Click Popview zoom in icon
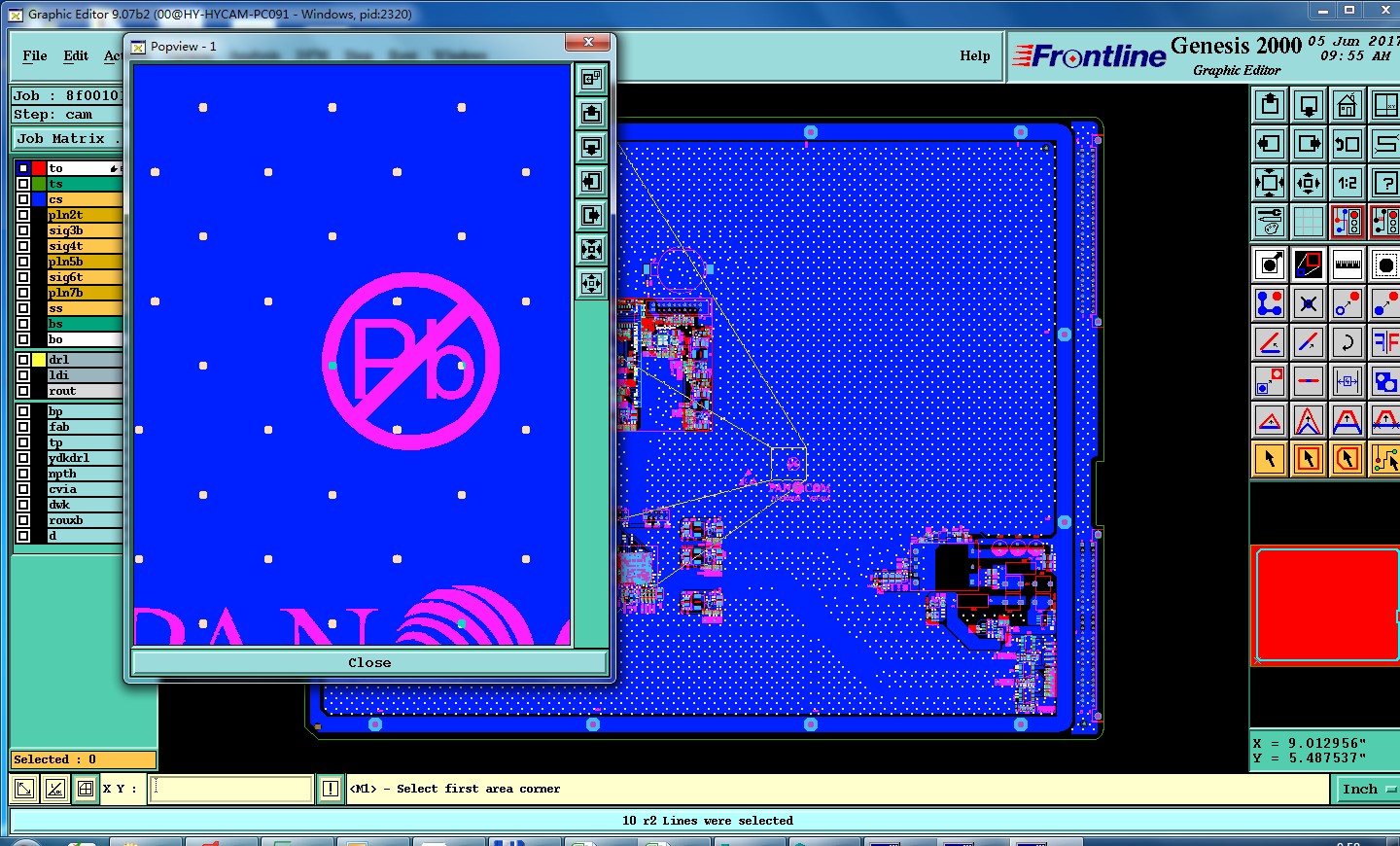 591,249
